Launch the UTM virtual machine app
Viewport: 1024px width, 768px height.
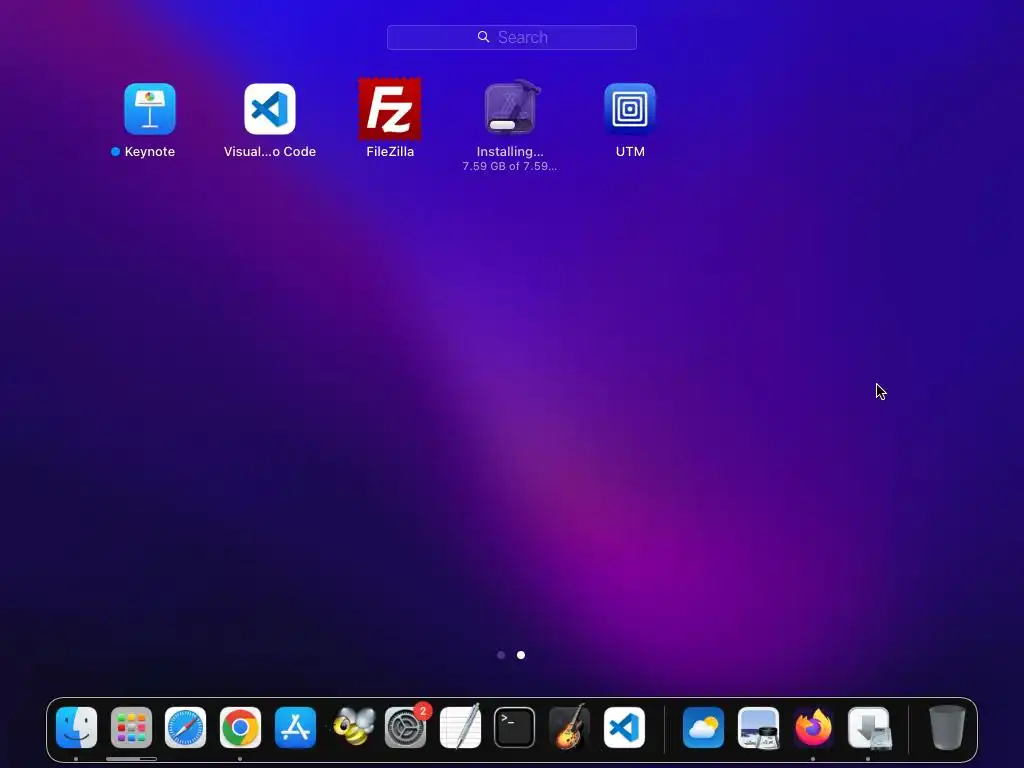pos(630,108)
